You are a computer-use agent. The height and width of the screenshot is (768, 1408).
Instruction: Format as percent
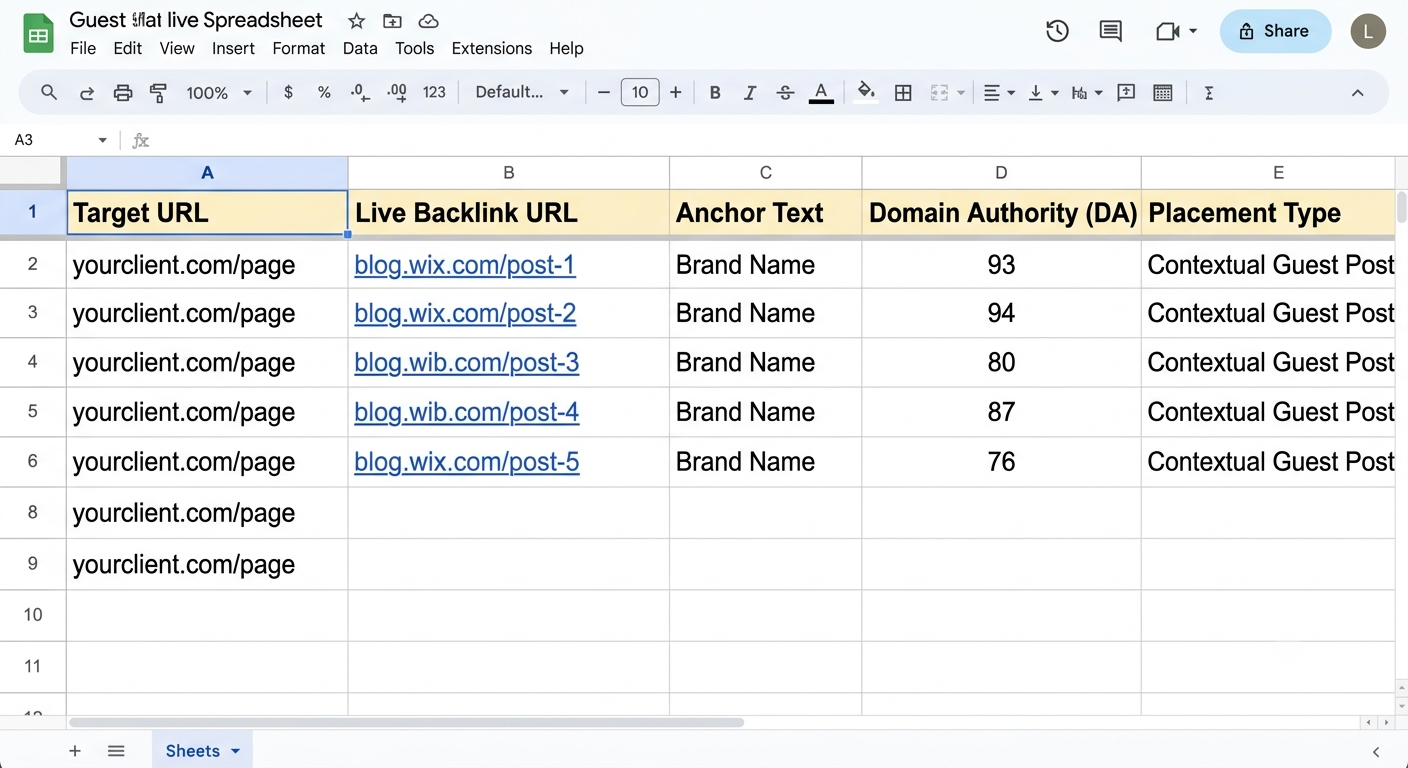pos(324,92)
